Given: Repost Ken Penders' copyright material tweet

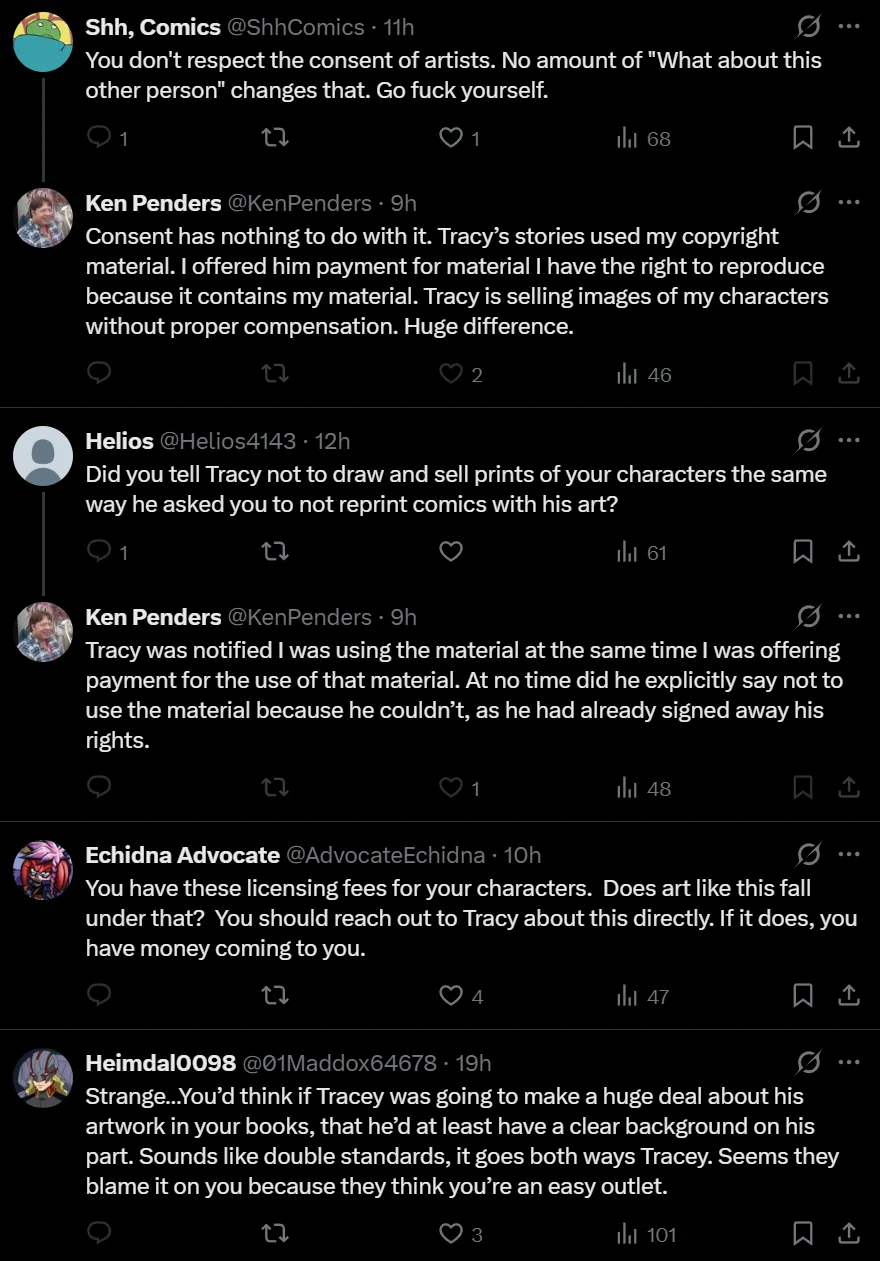Looking at the screenshot, I should pyautogui.click(x=275, y=374).
